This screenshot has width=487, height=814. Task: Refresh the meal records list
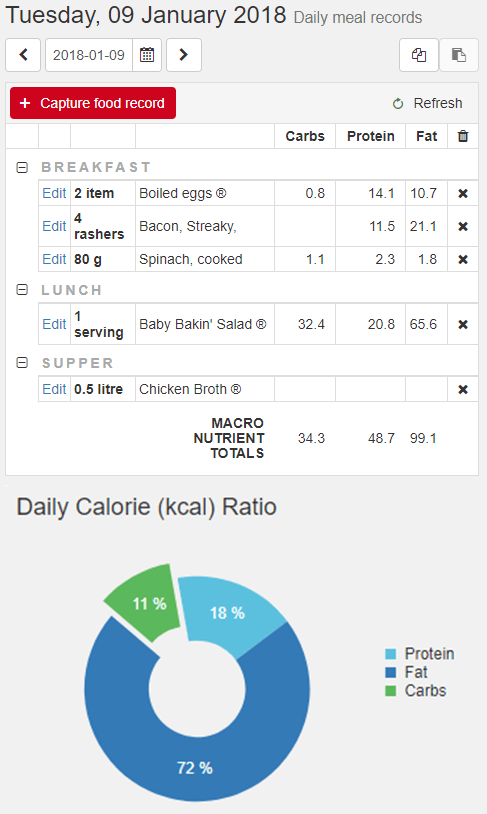click(x=427, y=103)
